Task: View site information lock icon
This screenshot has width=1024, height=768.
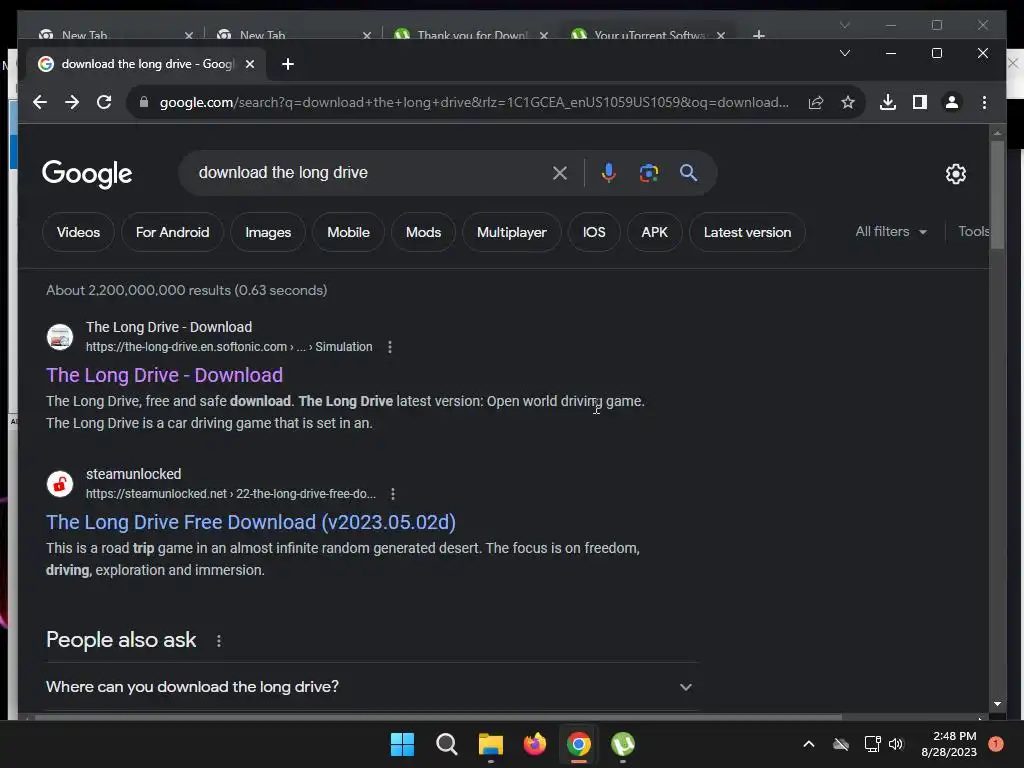Action: (x=144, y=103)
